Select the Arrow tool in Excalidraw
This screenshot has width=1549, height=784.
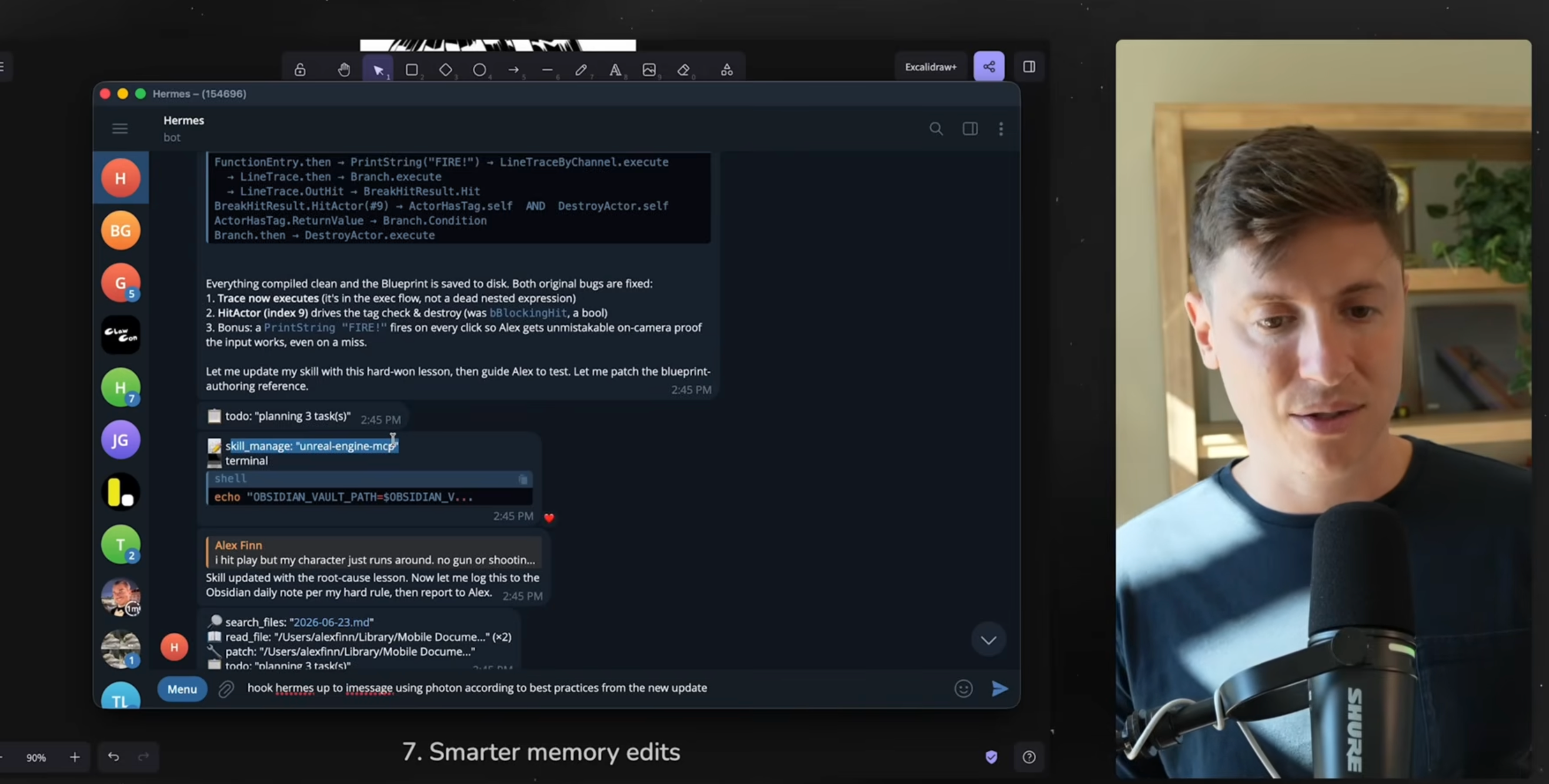coord(513,71)
